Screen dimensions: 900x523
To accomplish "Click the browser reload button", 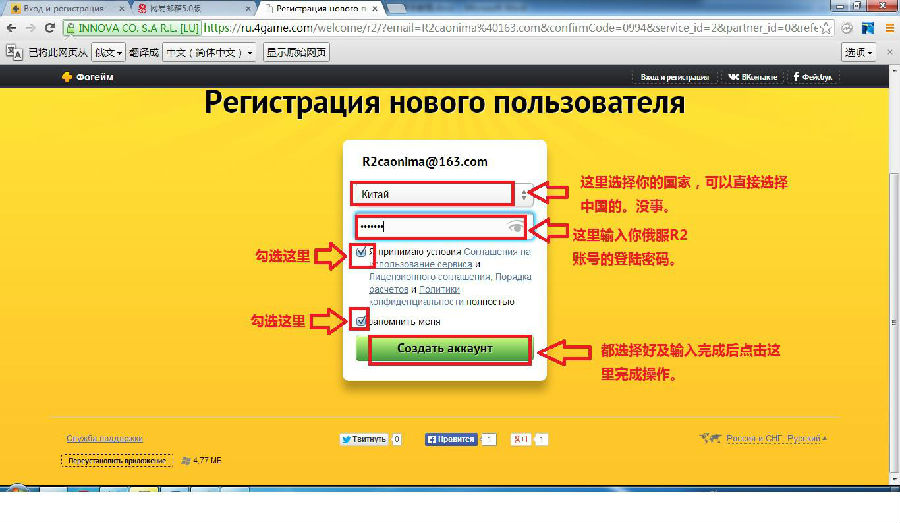I will pyautogui.click(x=48, y=28).
